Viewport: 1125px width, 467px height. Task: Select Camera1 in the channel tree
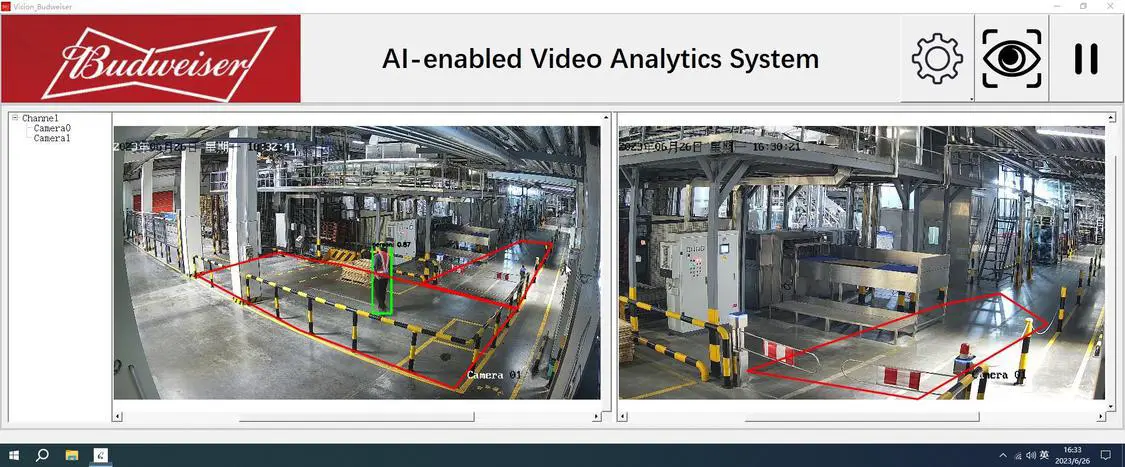click(x=52, y=138)
